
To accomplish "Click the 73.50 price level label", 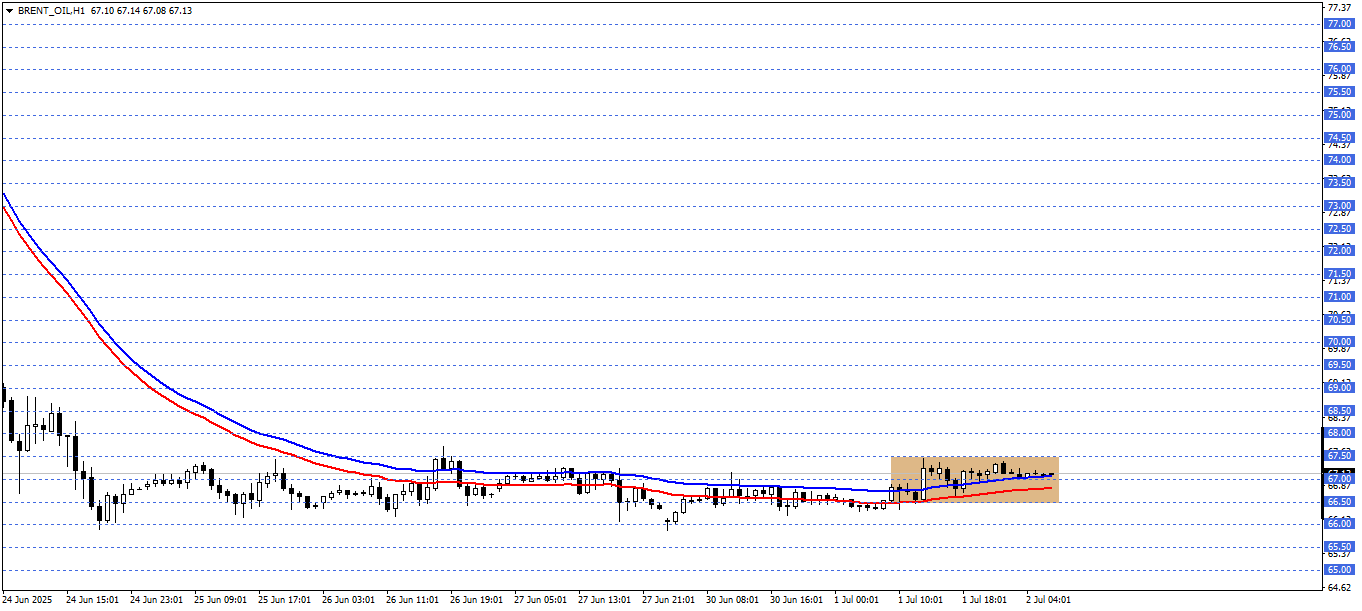I will tap(1339, 183).
